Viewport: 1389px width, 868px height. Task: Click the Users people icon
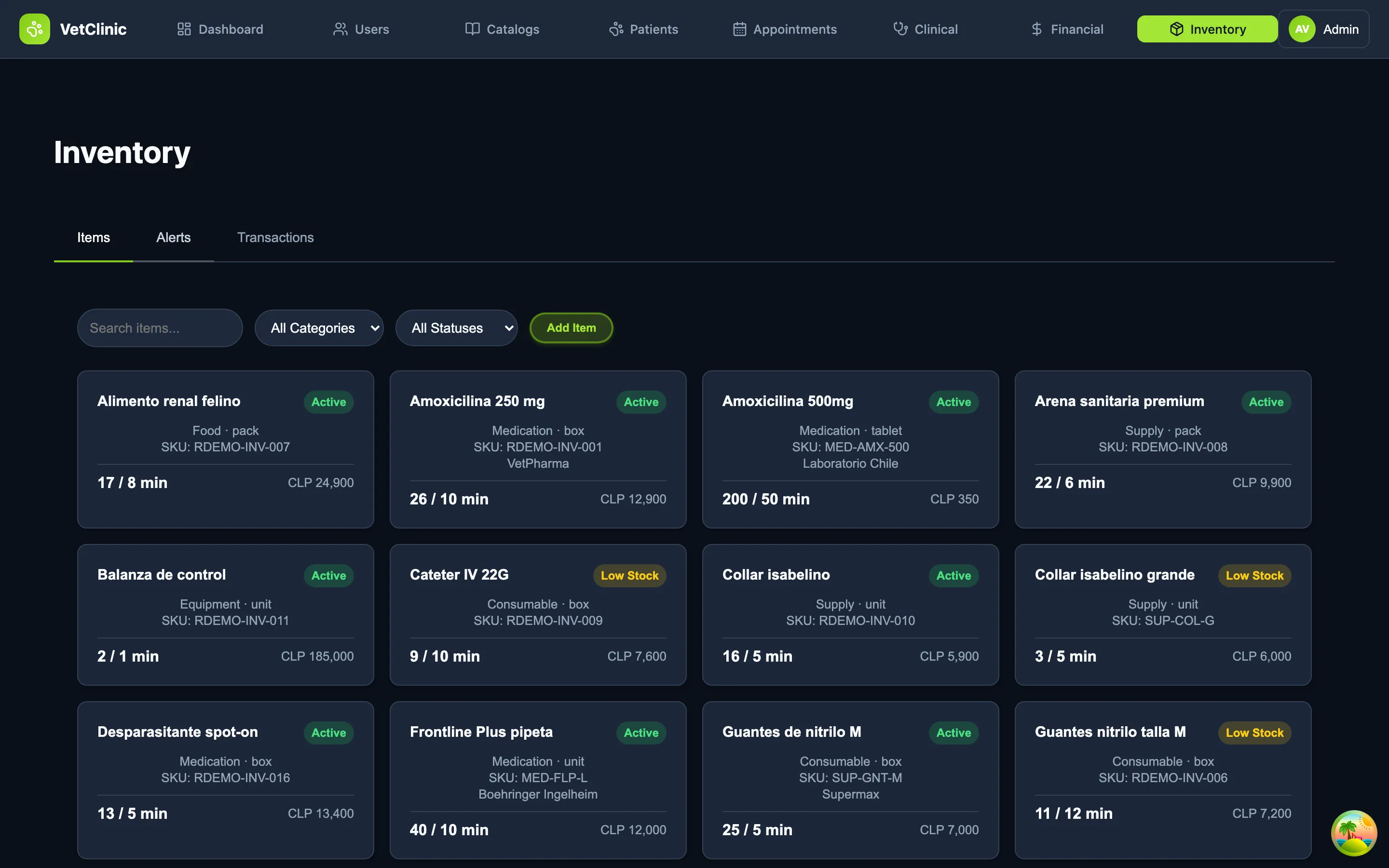(x=340, y=29)
